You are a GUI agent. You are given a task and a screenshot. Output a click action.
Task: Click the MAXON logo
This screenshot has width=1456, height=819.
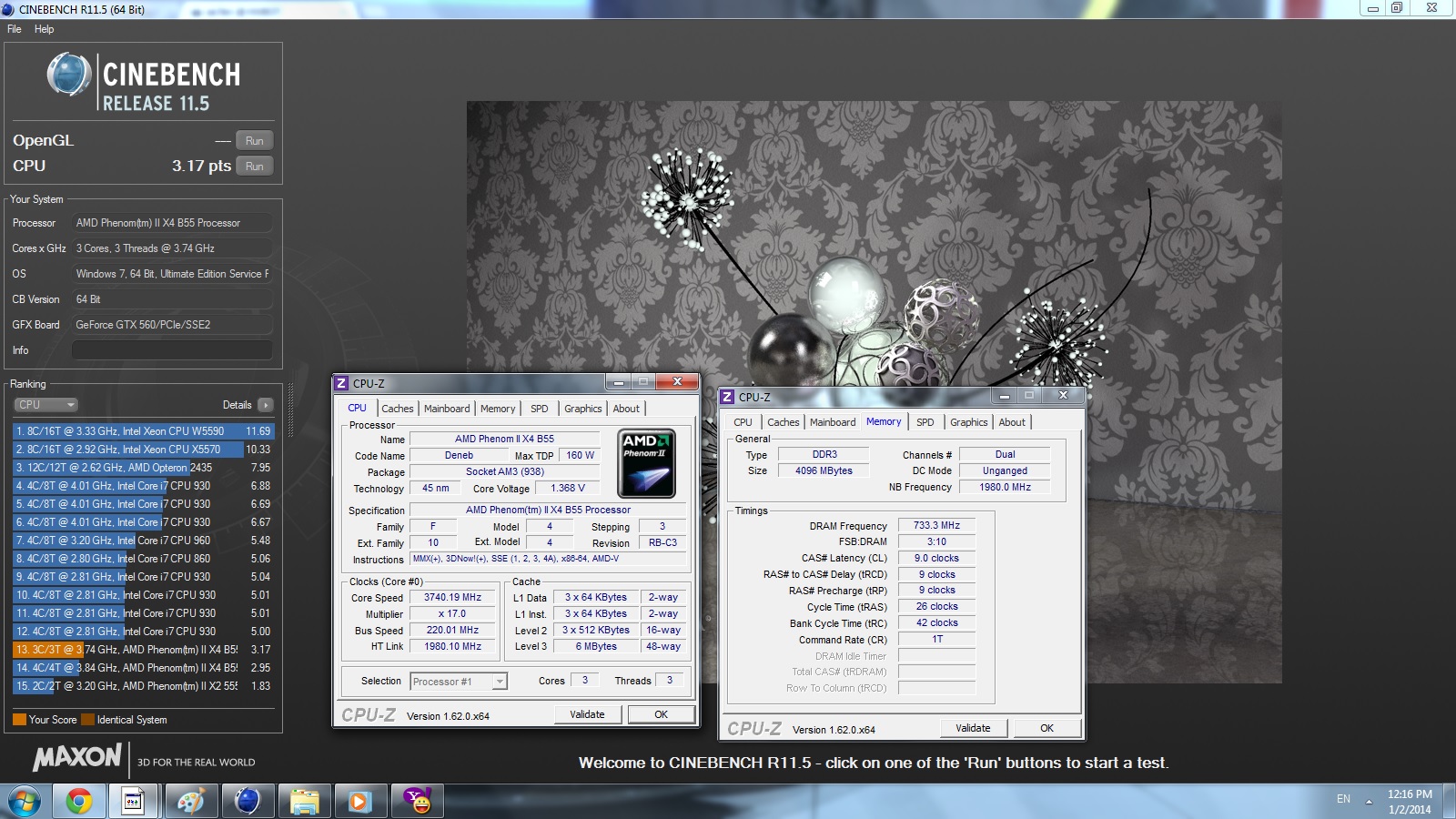click(77, 757)
